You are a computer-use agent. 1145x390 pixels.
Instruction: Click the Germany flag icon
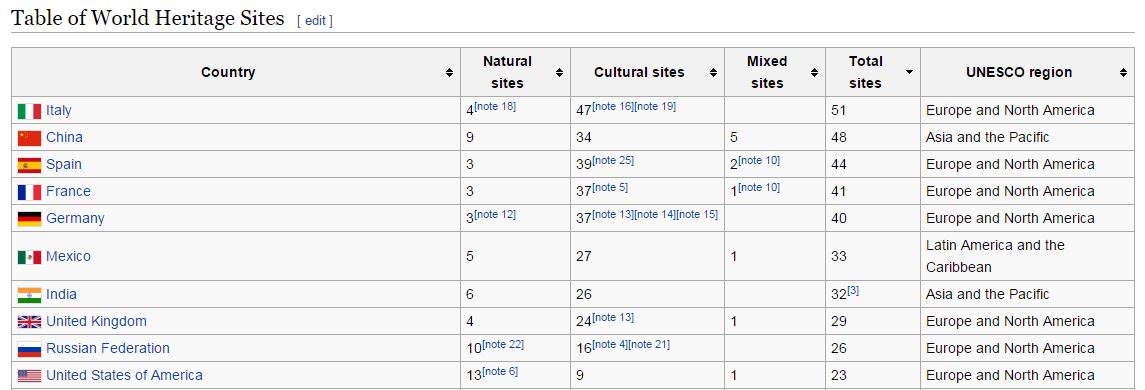pos(29,219)
